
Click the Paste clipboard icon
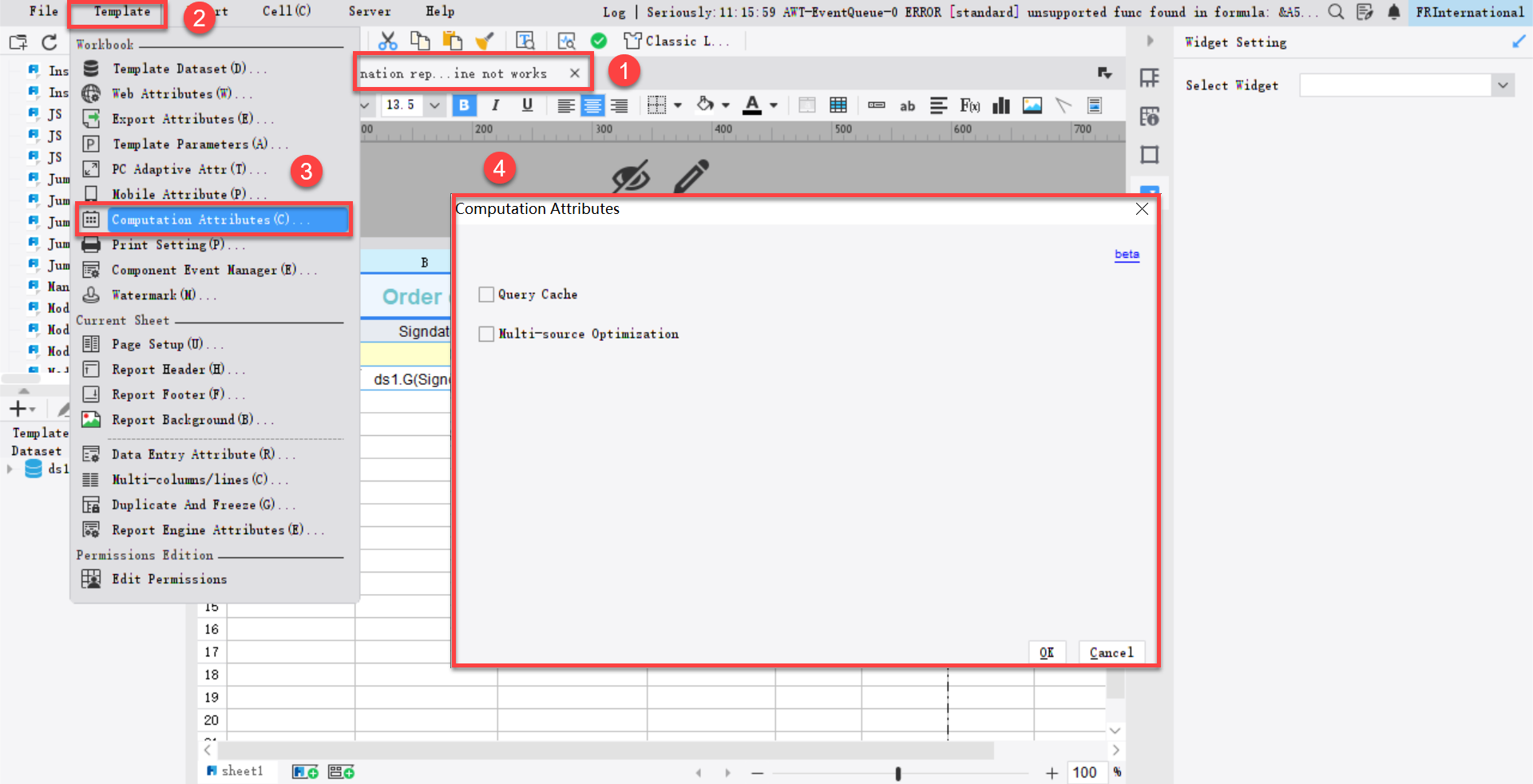click(453, 41)
